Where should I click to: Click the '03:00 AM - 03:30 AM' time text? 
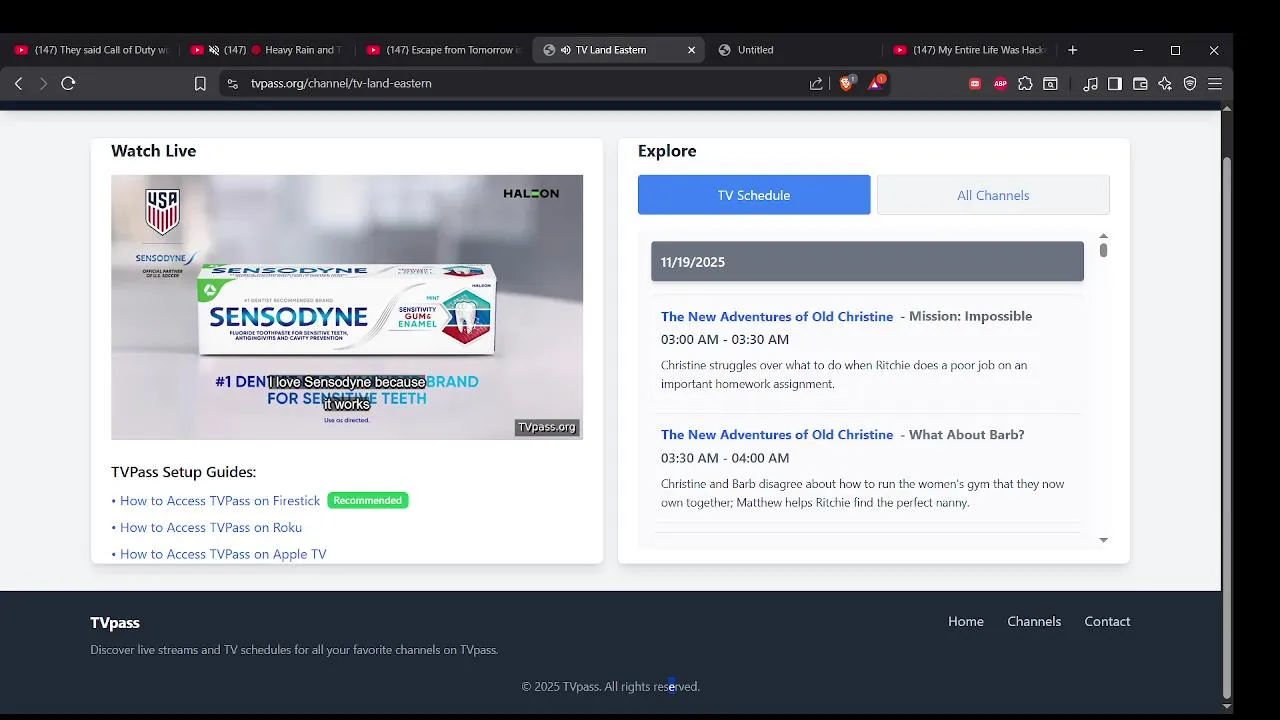coord(725,340)
